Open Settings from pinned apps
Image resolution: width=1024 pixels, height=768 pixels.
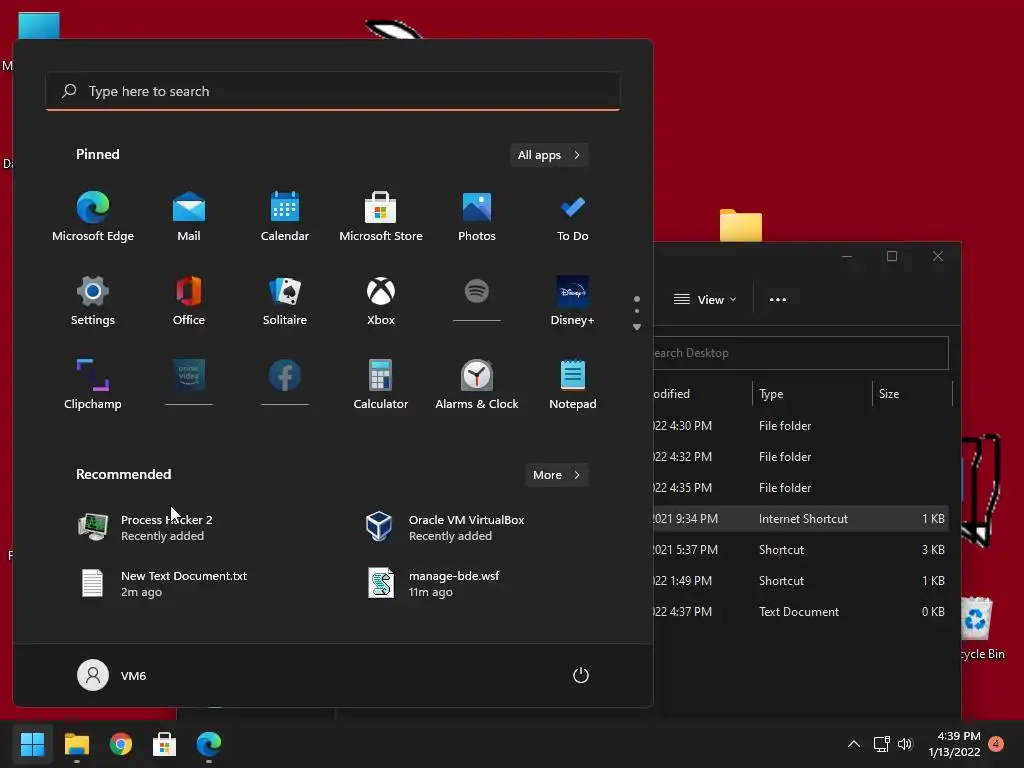93,301
